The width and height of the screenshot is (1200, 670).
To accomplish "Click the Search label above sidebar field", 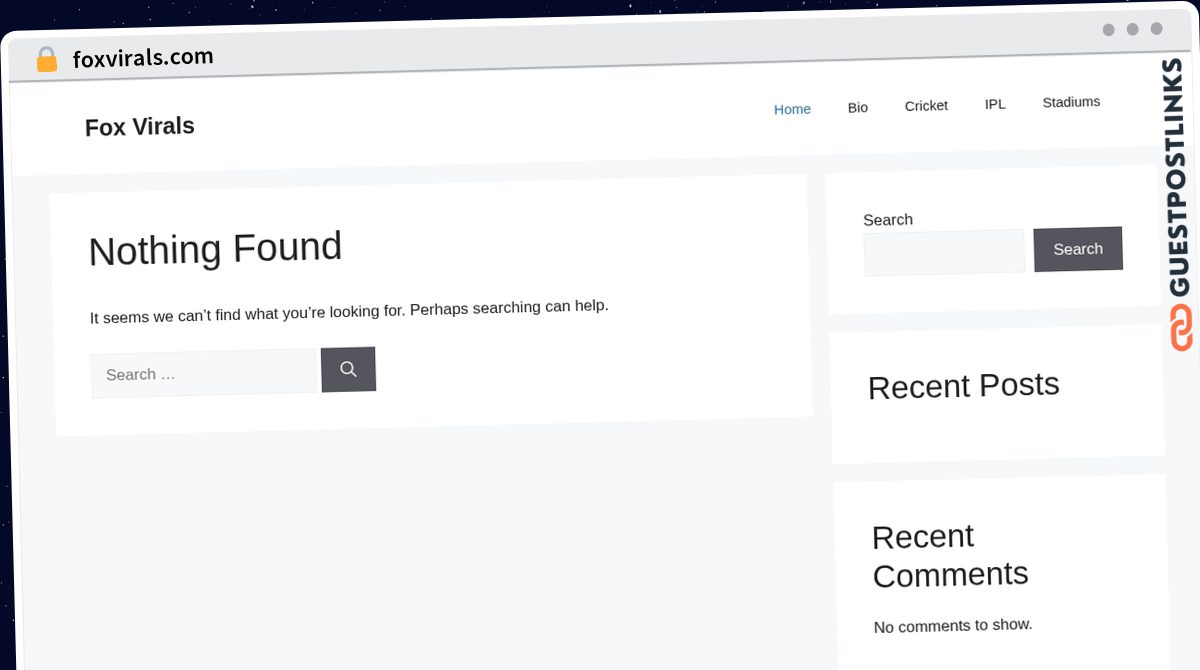I will (888, 220).
